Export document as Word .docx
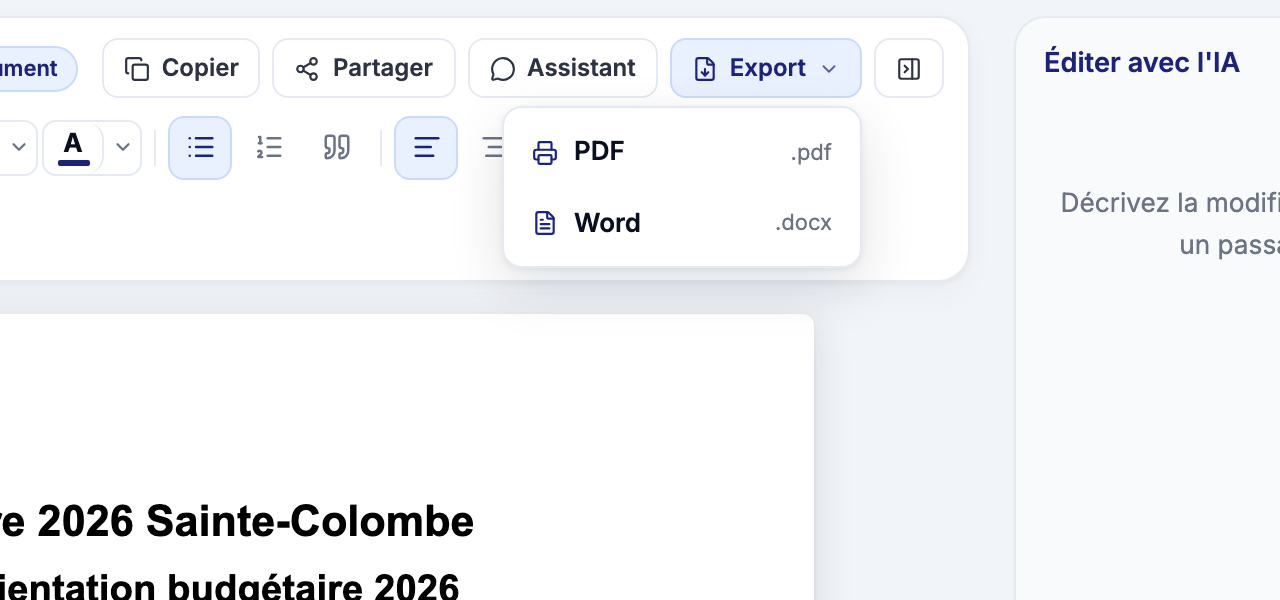 click(682, 223)
